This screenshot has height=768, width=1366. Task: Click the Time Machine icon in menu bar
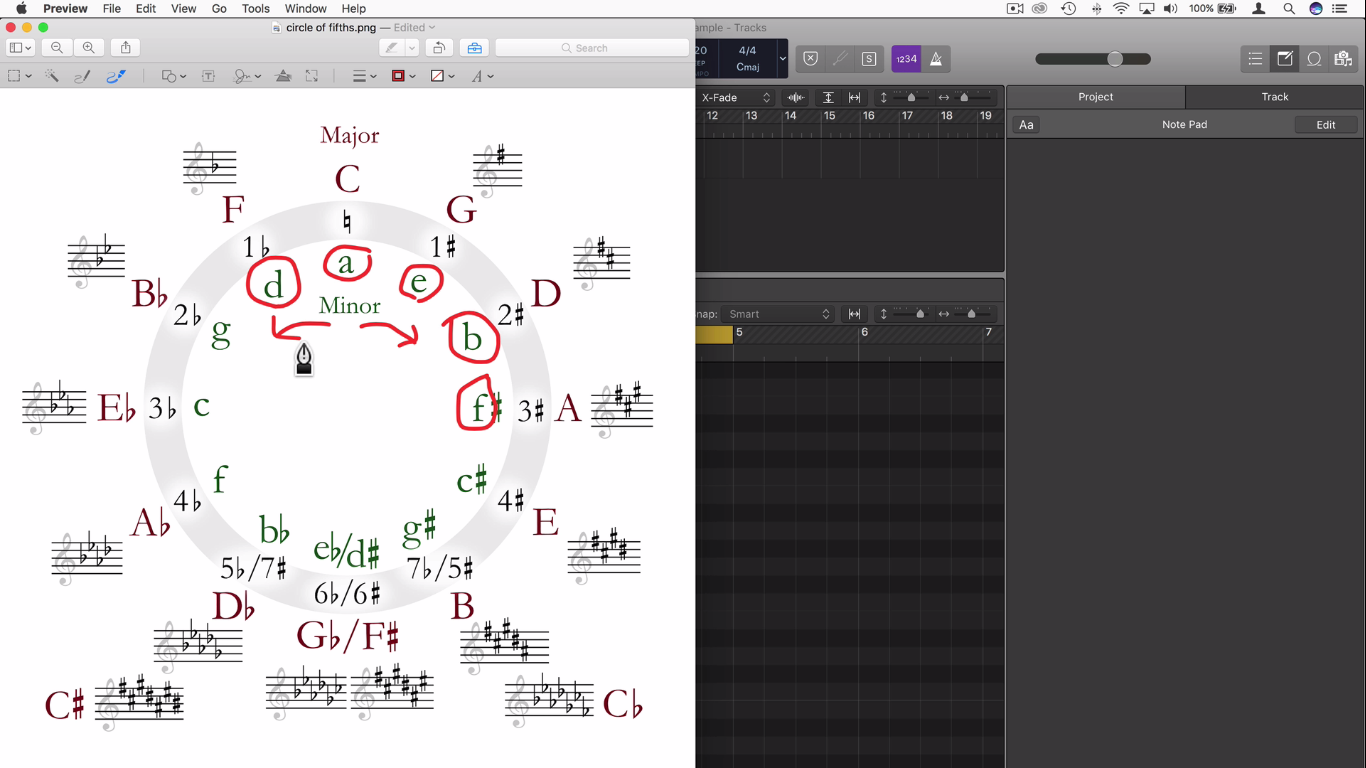[1069, 9]
